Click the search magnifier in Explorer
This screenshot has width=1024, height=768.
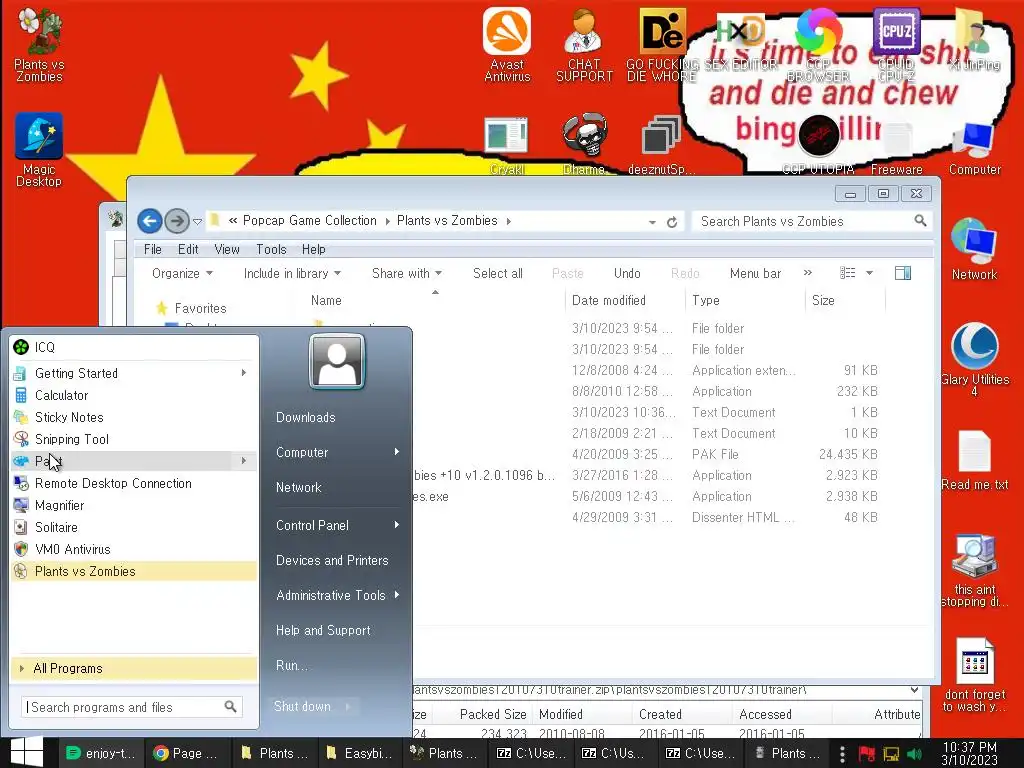click(920, 221)
